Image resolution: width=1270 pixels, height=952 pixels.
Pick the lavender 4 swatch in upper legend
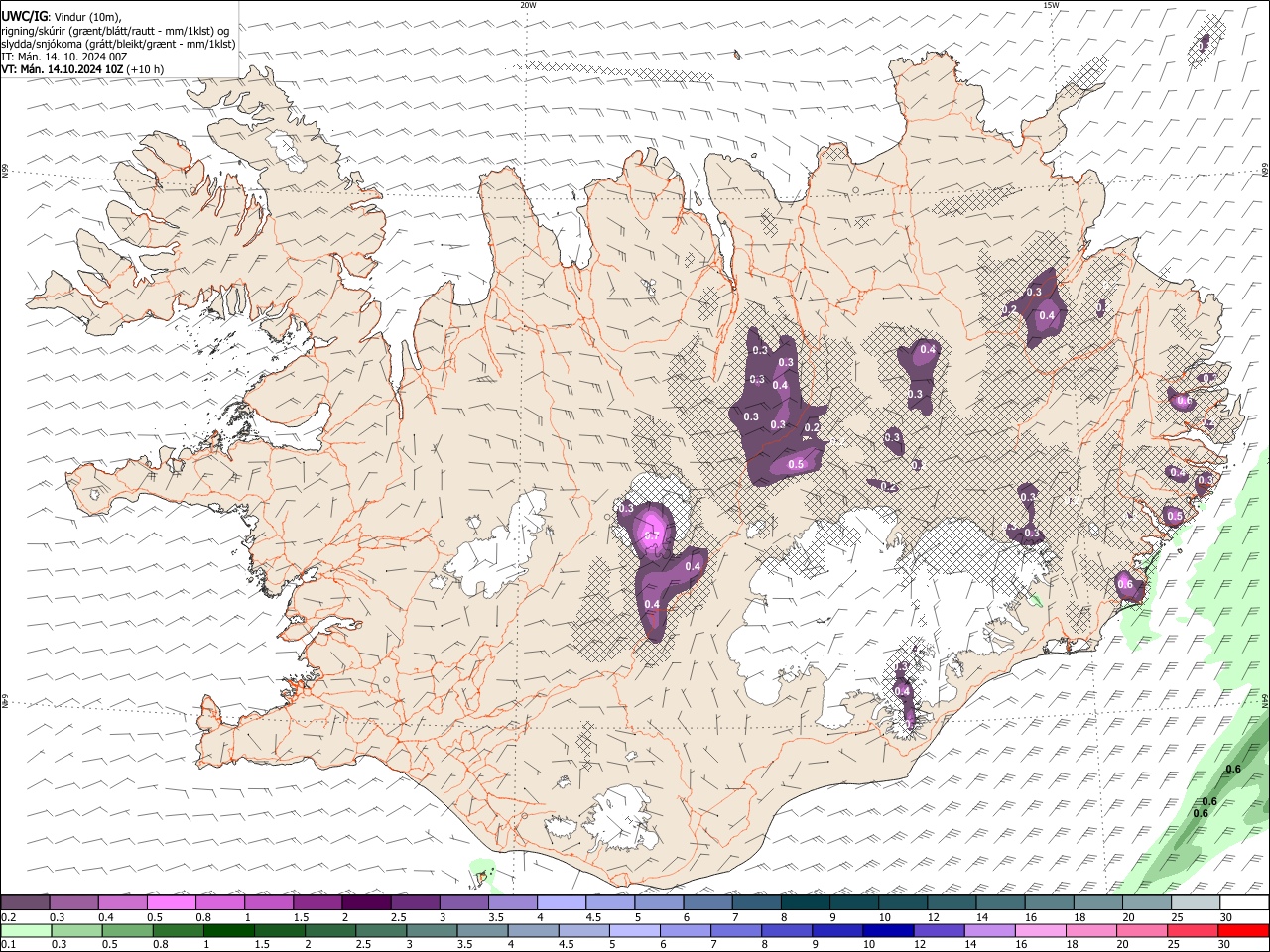point(562,903)
